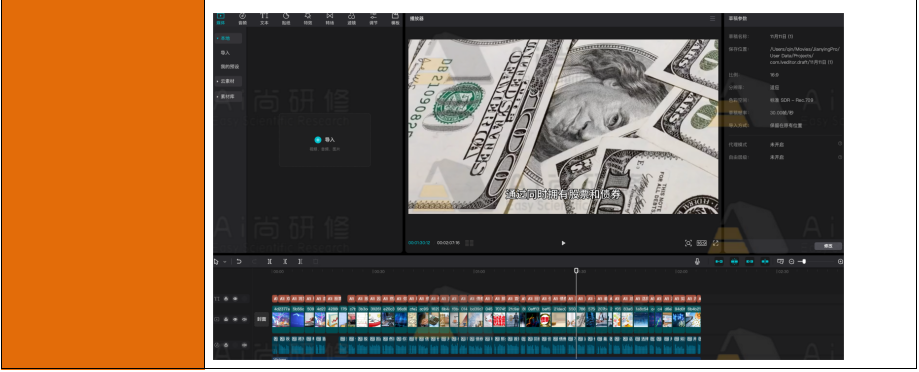
Task: Open the Stickers (贴纸) tab
Action: [x=286, y=19]
